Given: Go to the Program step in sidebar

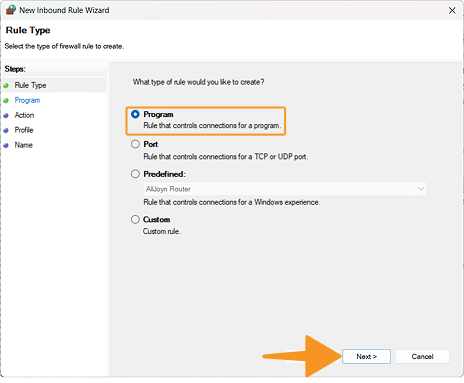Looking at the screenshot, I should point(27,100).
